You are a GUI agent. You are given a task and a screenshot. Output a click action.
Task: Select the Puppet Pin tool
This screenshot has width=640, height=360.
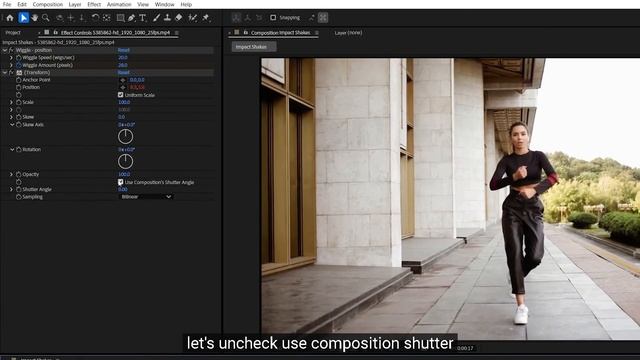[x=206, y=18]
